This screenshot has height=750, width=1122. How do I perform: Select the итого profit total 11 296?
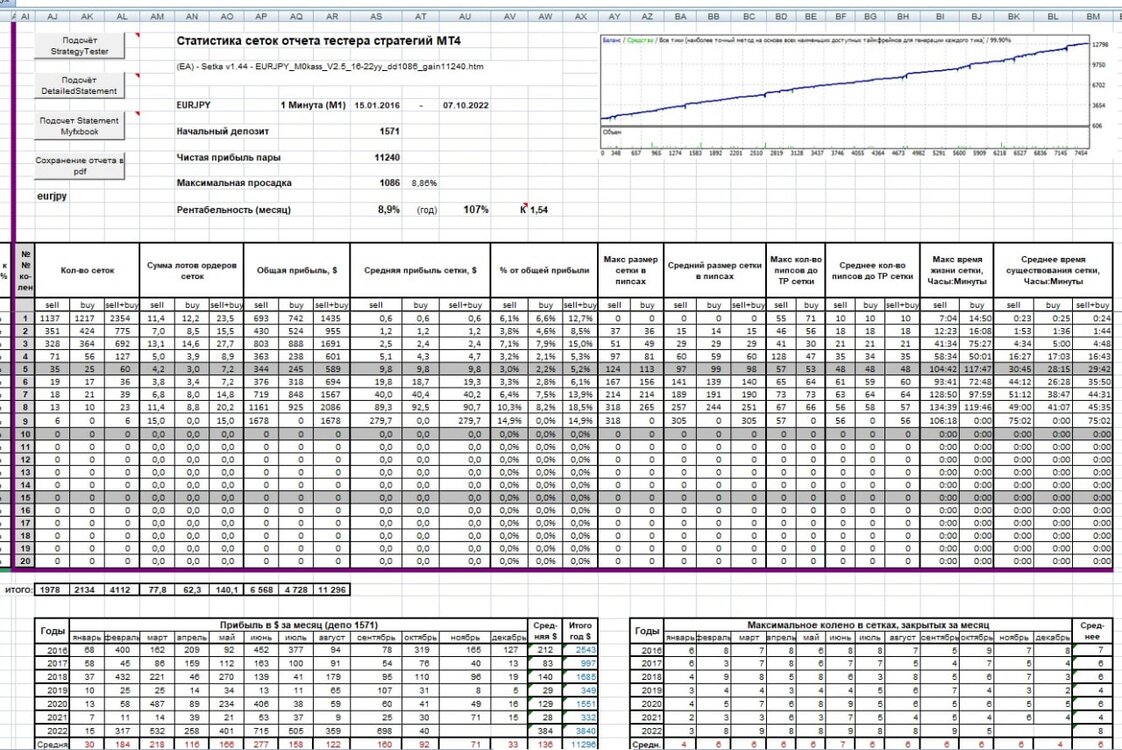tap(332, 590)
